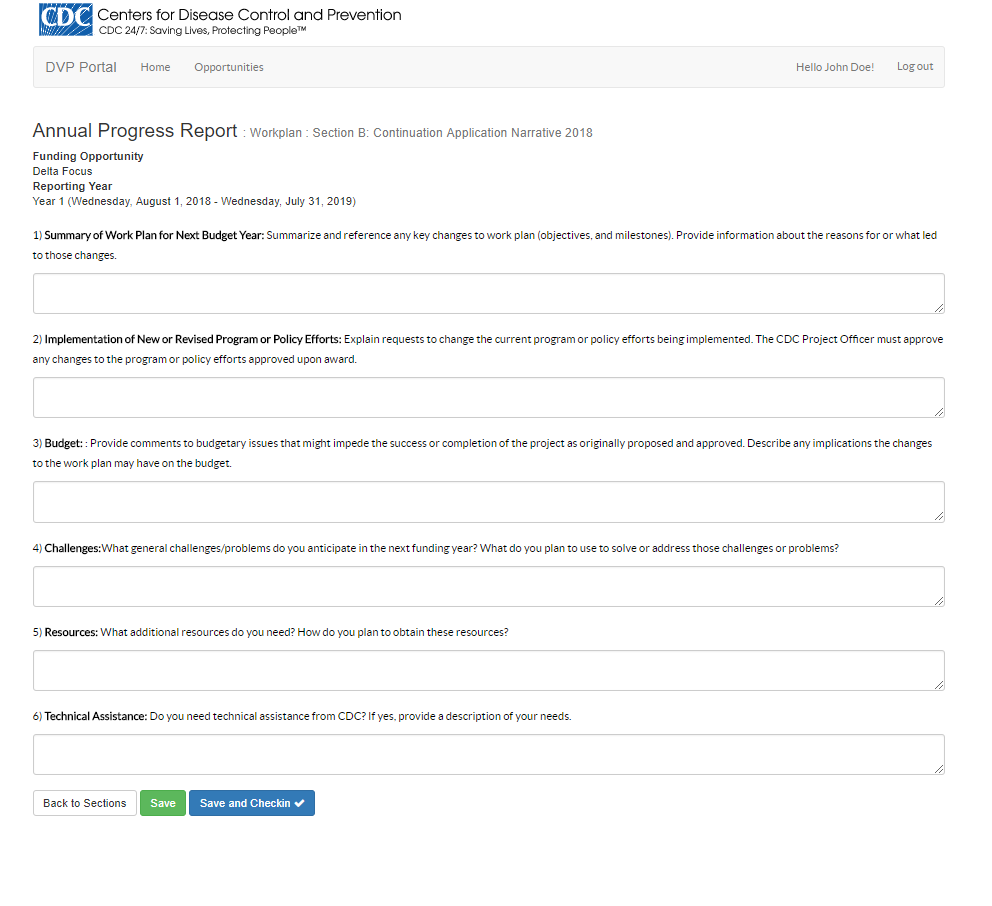The width and height of the screenshot is (992, 906).
Task: Click resize handle of Technical Assistance textbox
Action: (x=939, y=768)
